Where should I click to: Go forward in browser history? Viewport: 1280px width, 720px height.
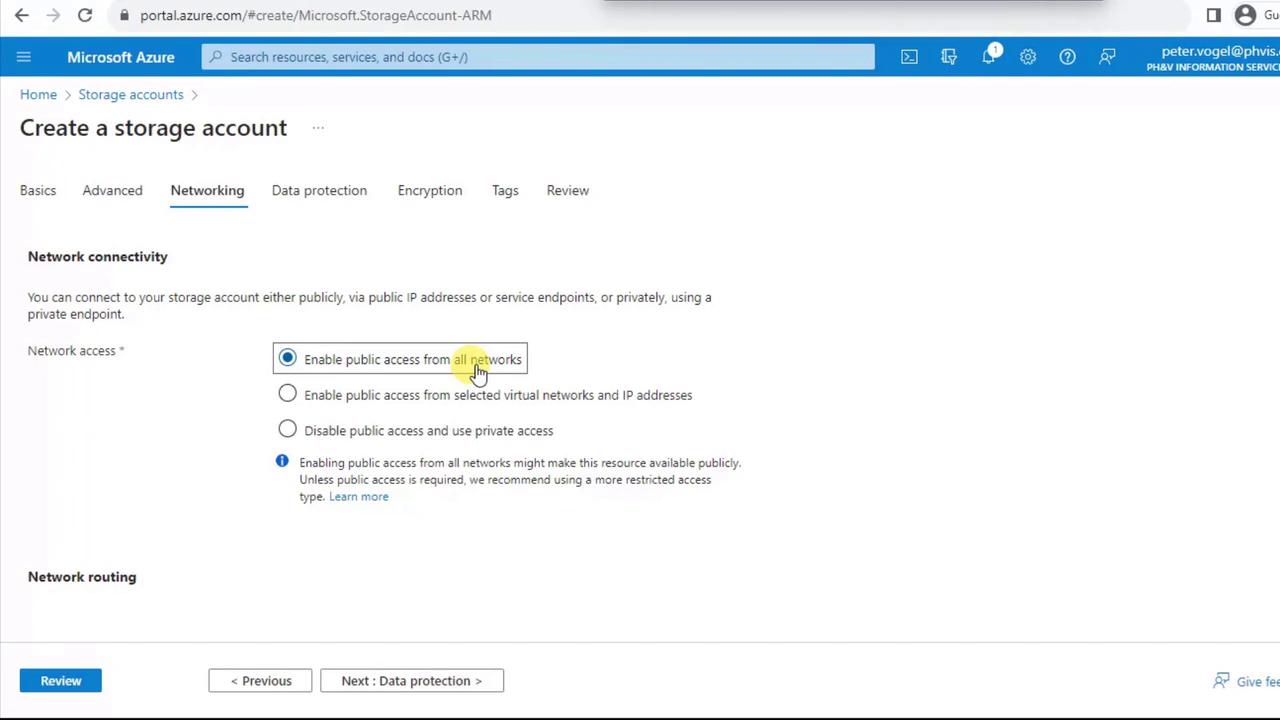[x=54, y=15]
